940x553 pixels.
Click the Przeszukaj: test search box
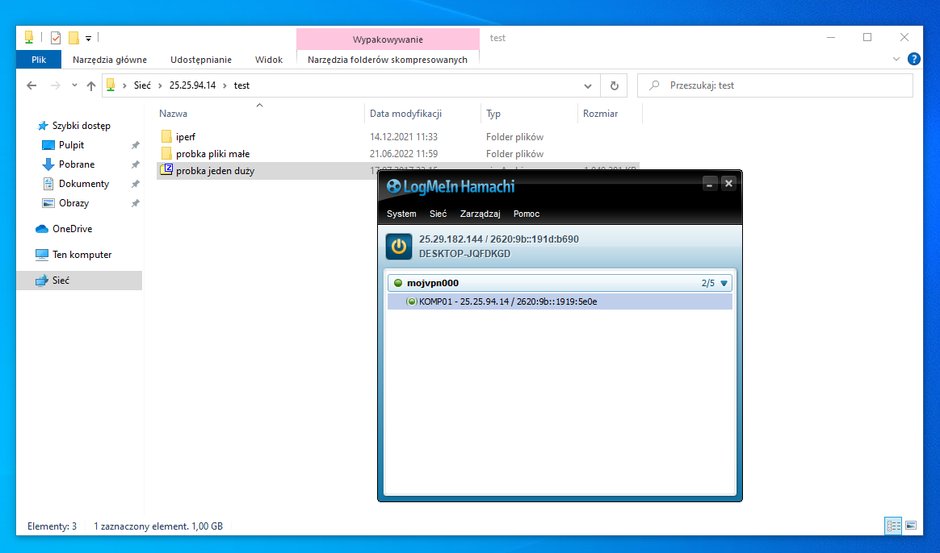pyautogui.click(x=775, y=86)
